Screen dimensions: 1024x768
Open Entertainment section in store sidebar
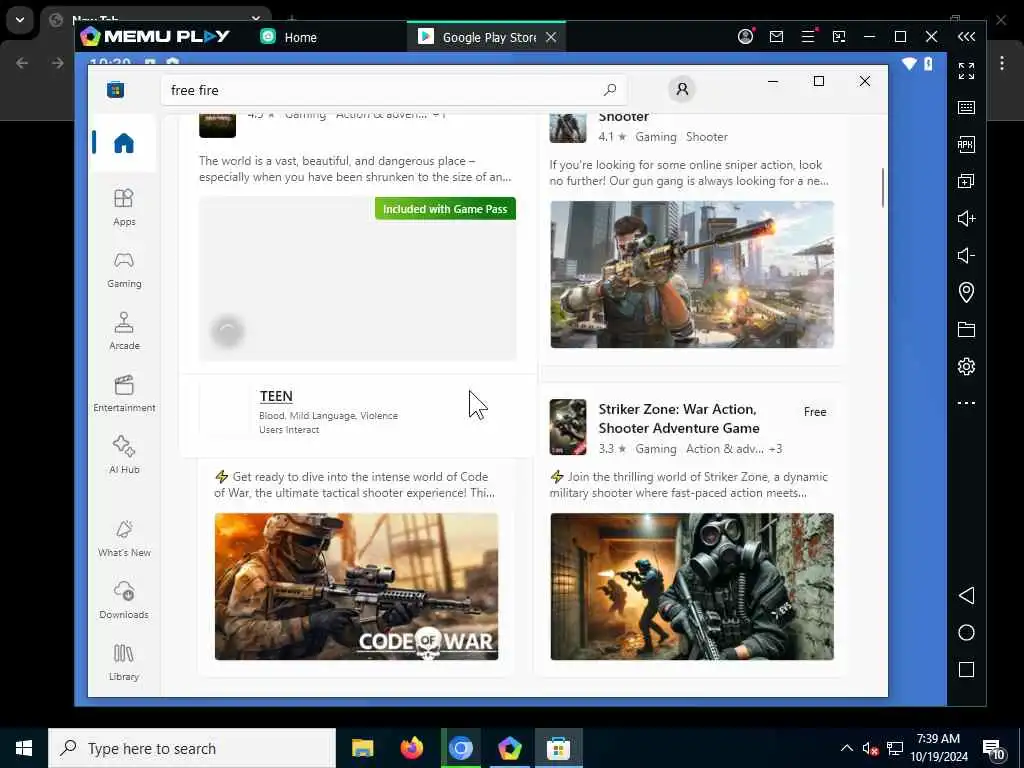tap(124, 393)
